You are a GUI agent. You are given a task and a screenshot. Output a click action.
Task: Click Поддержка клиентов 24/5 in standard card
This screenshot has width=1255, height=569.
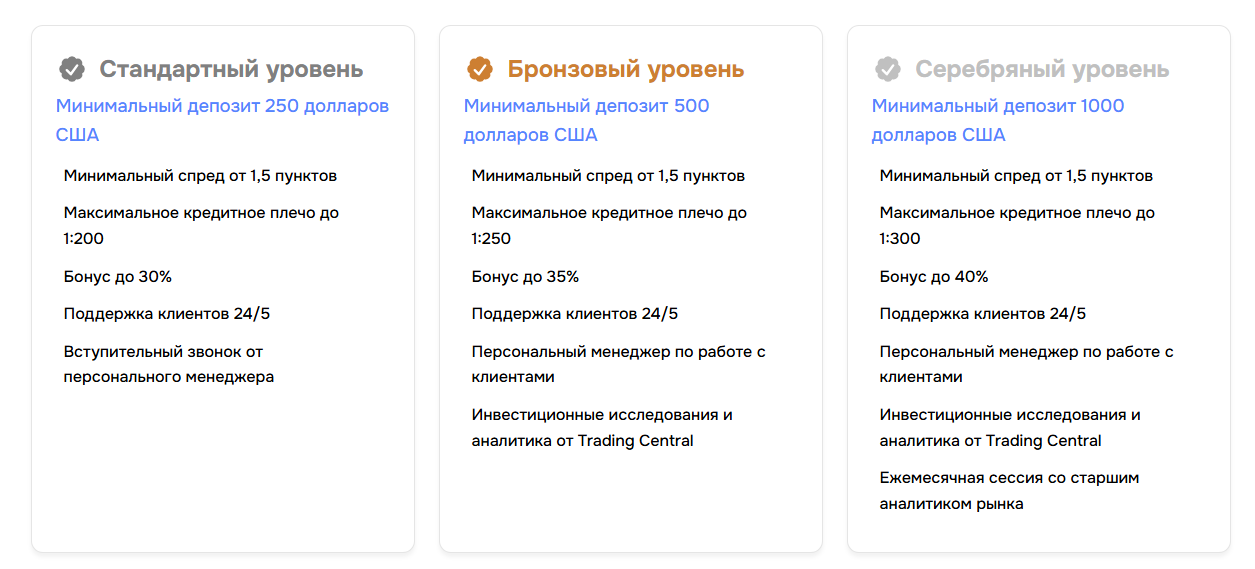coord(166,314)
